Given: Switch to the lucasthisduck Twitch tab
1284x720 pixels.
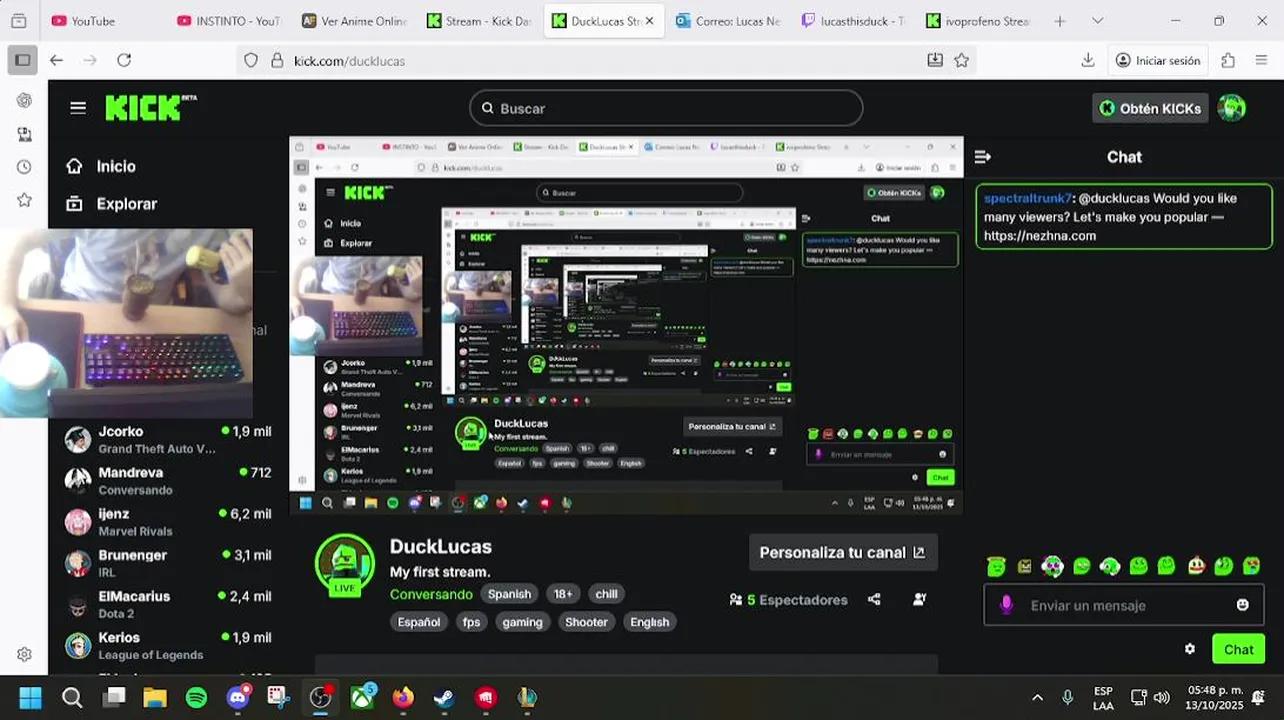Looking at the screenshot, I should tap(852, 21).
